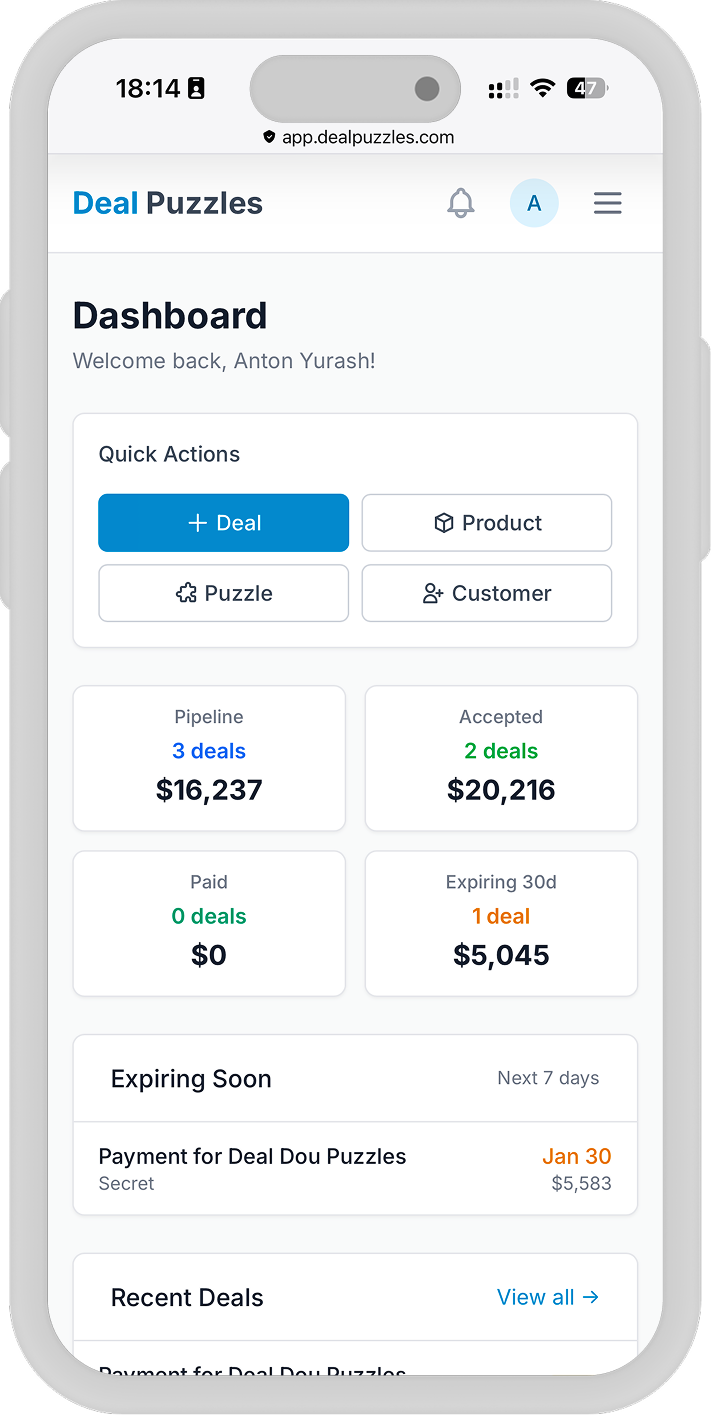Image resolution: width=711 pixels, height=1415 pixels.
Task: Open the Pipeline stats card
Action: pos(209,758)
